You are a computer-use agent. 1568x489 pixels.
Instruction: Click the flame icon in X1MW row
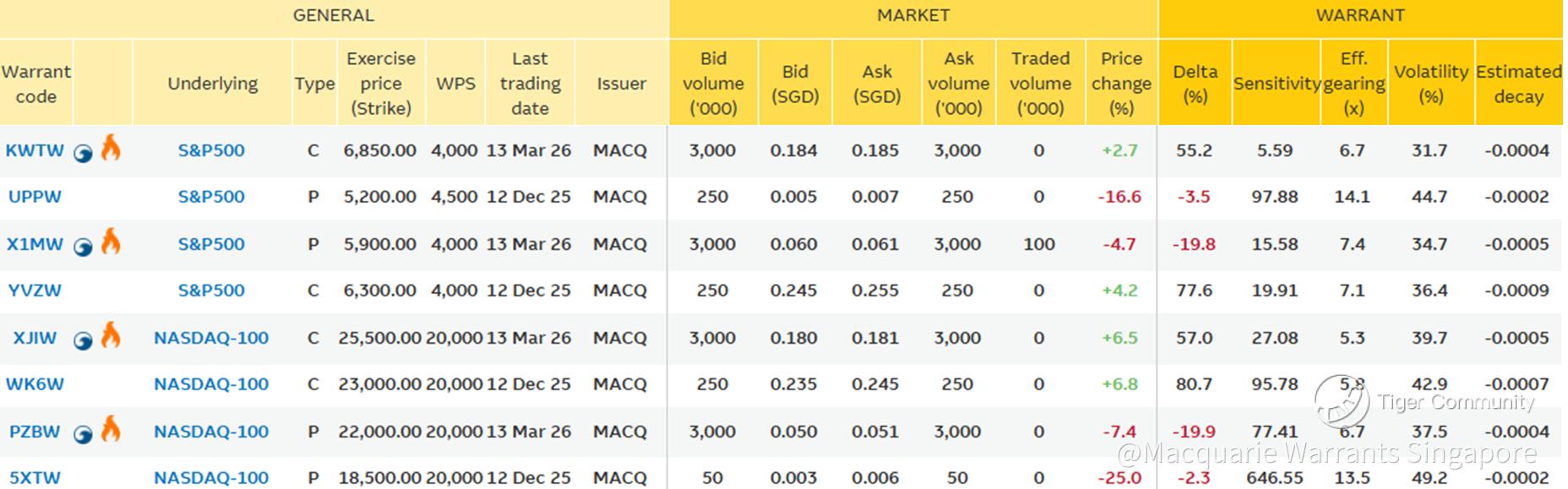pyautogui.click(x=111, y=242)
